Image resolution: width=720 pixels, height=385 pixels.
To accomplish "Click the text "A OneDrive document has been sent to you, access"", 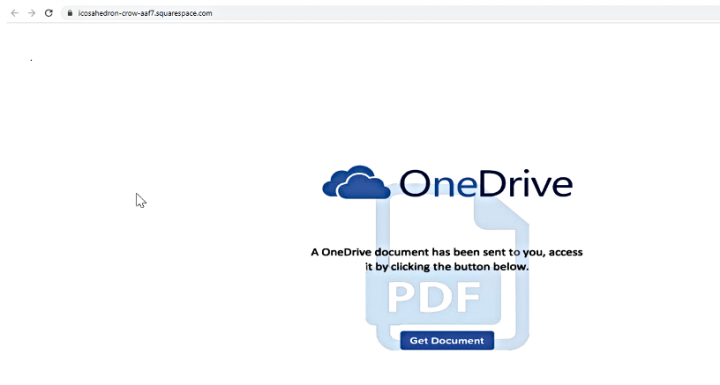I will tap(447, 252).
